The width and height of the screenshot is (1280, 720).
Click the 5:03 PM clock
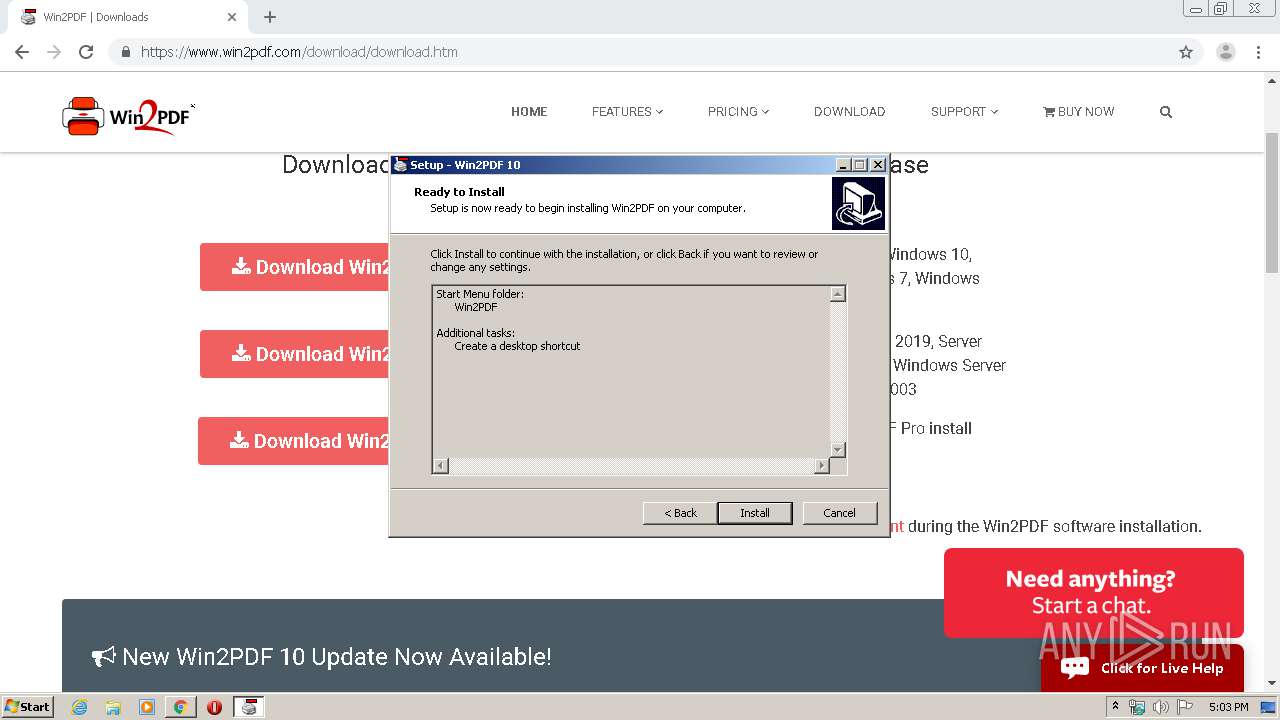(x=1228, y=707)
